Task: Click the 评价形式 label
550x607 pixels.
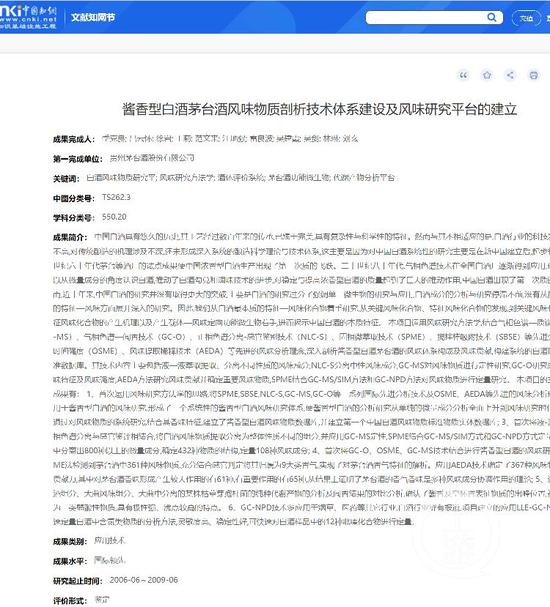Action: 70,601
